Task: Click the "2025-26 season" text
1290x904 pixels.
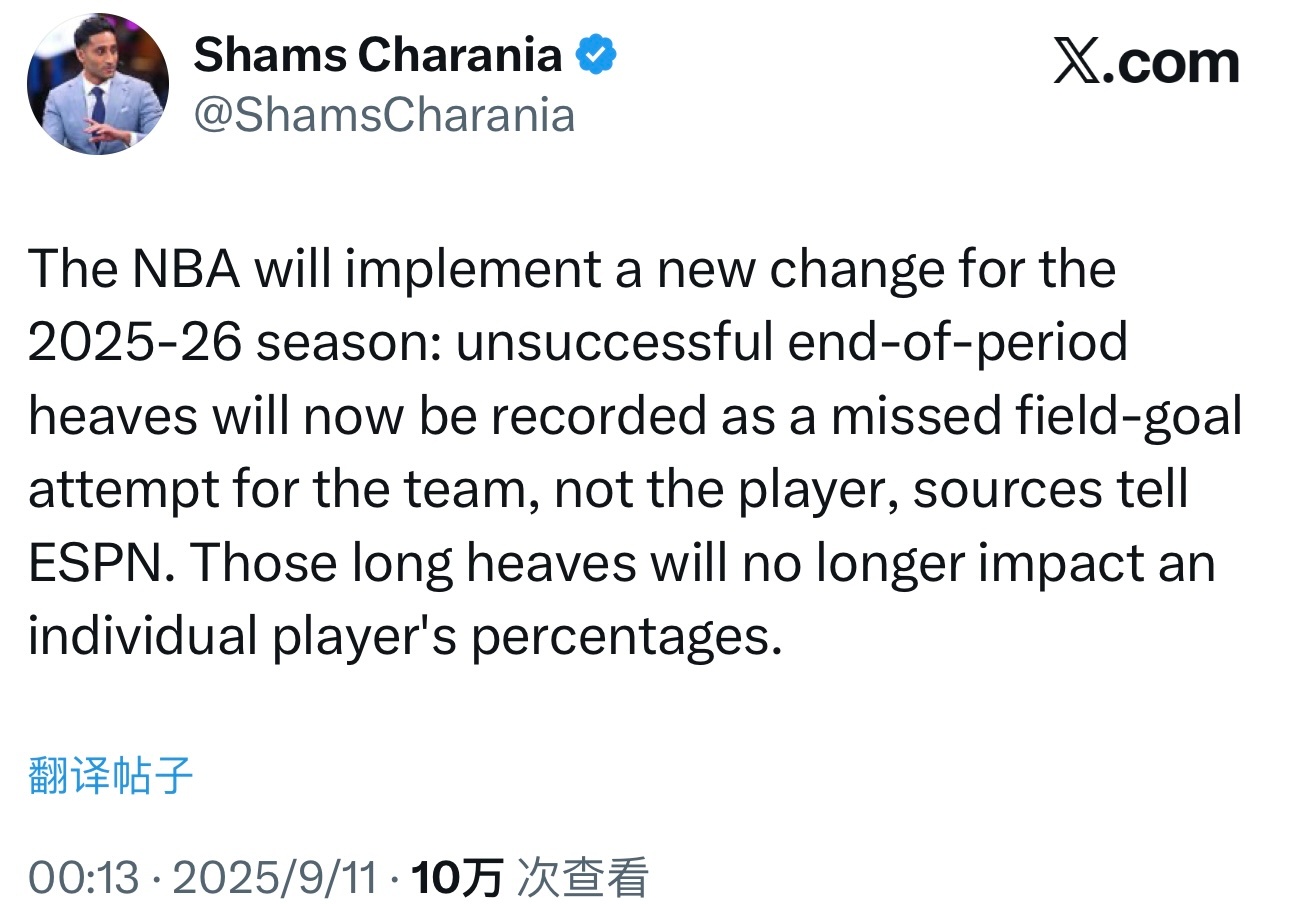Action: 235,343
